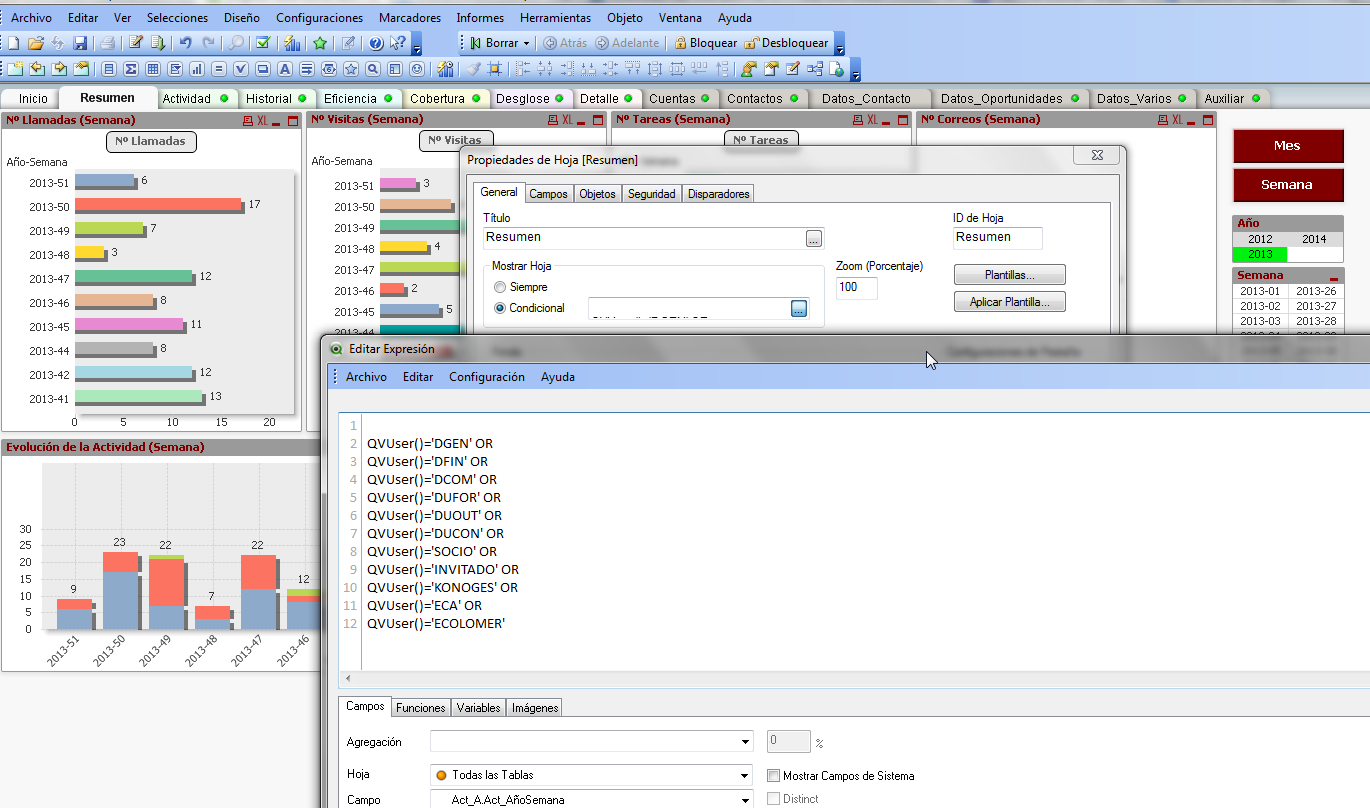Viewport: 1370px width, 808px height.
Task: Click the Aplicar Plantilla... button
Action: (1010, 302)
